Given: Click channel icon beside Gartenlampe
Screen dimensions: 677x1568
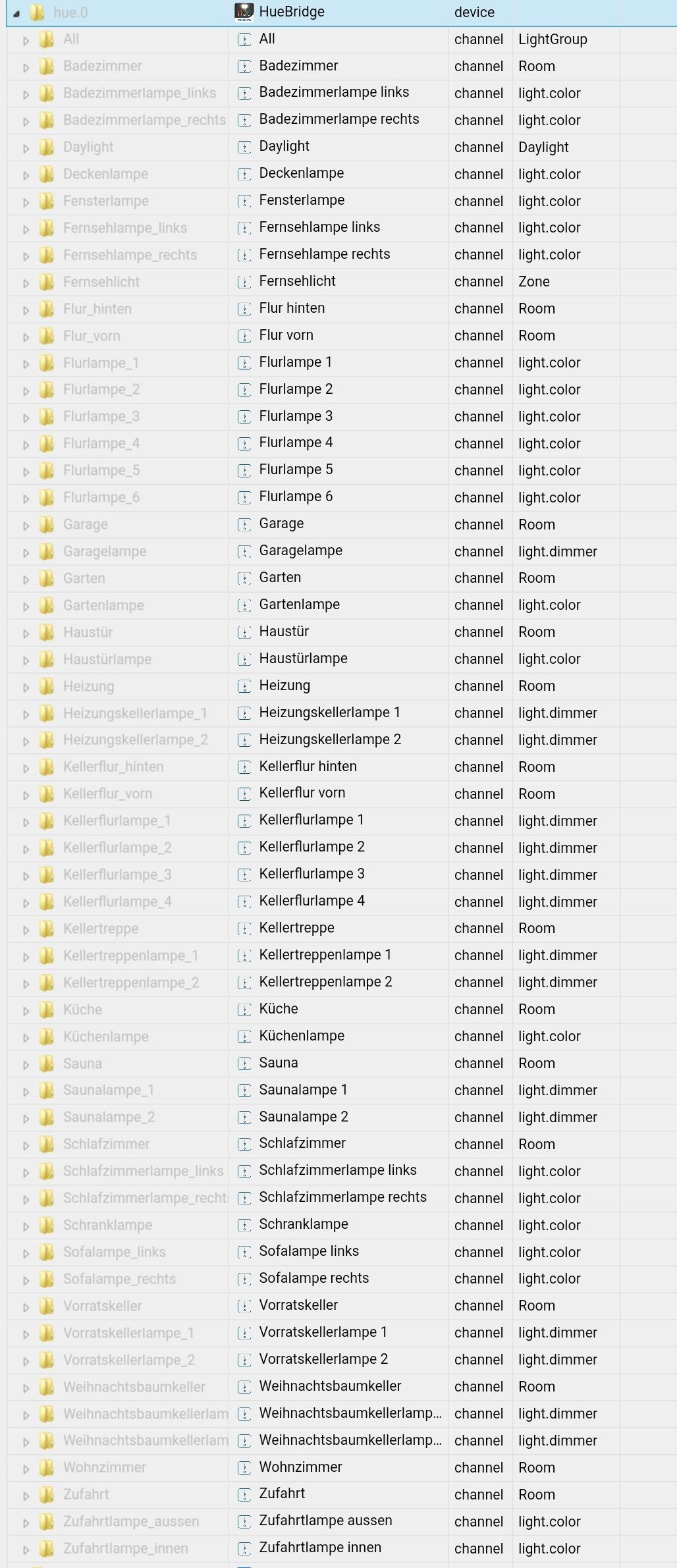Looking at the screenshot, I should coord(244,605).
